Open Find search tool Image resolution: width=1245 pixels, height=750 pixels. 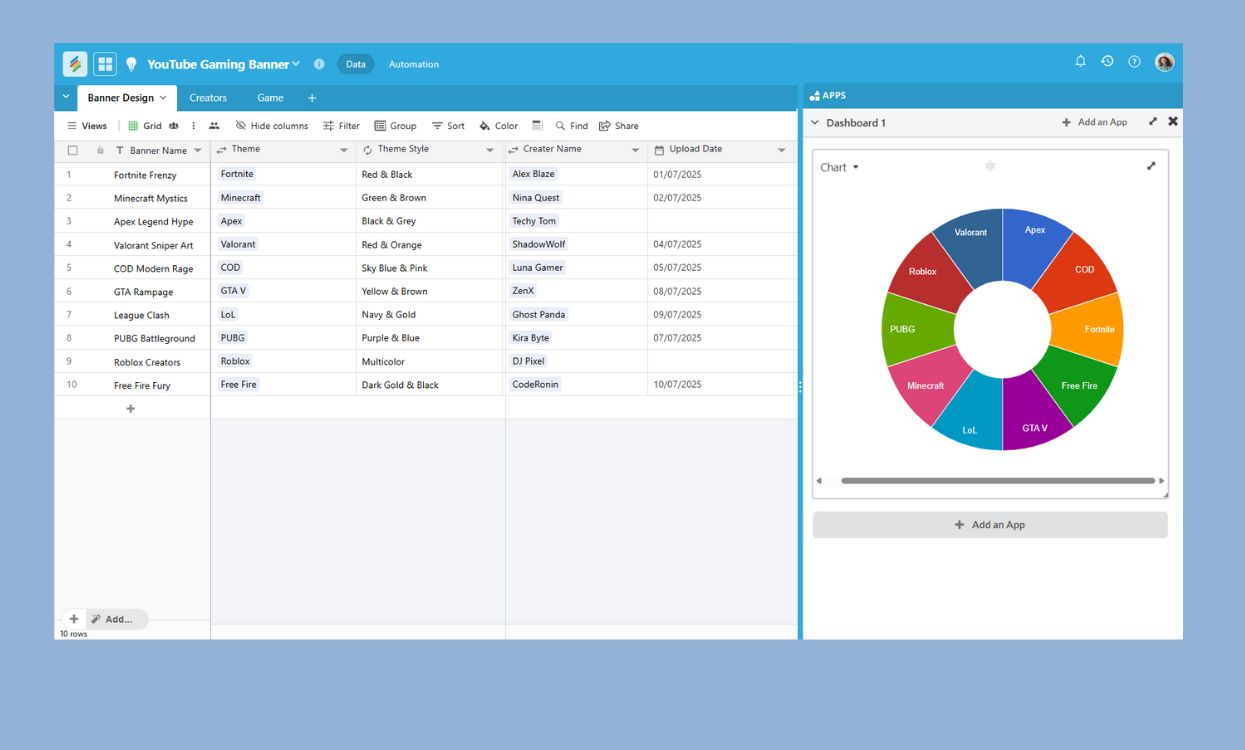point(572,126)
